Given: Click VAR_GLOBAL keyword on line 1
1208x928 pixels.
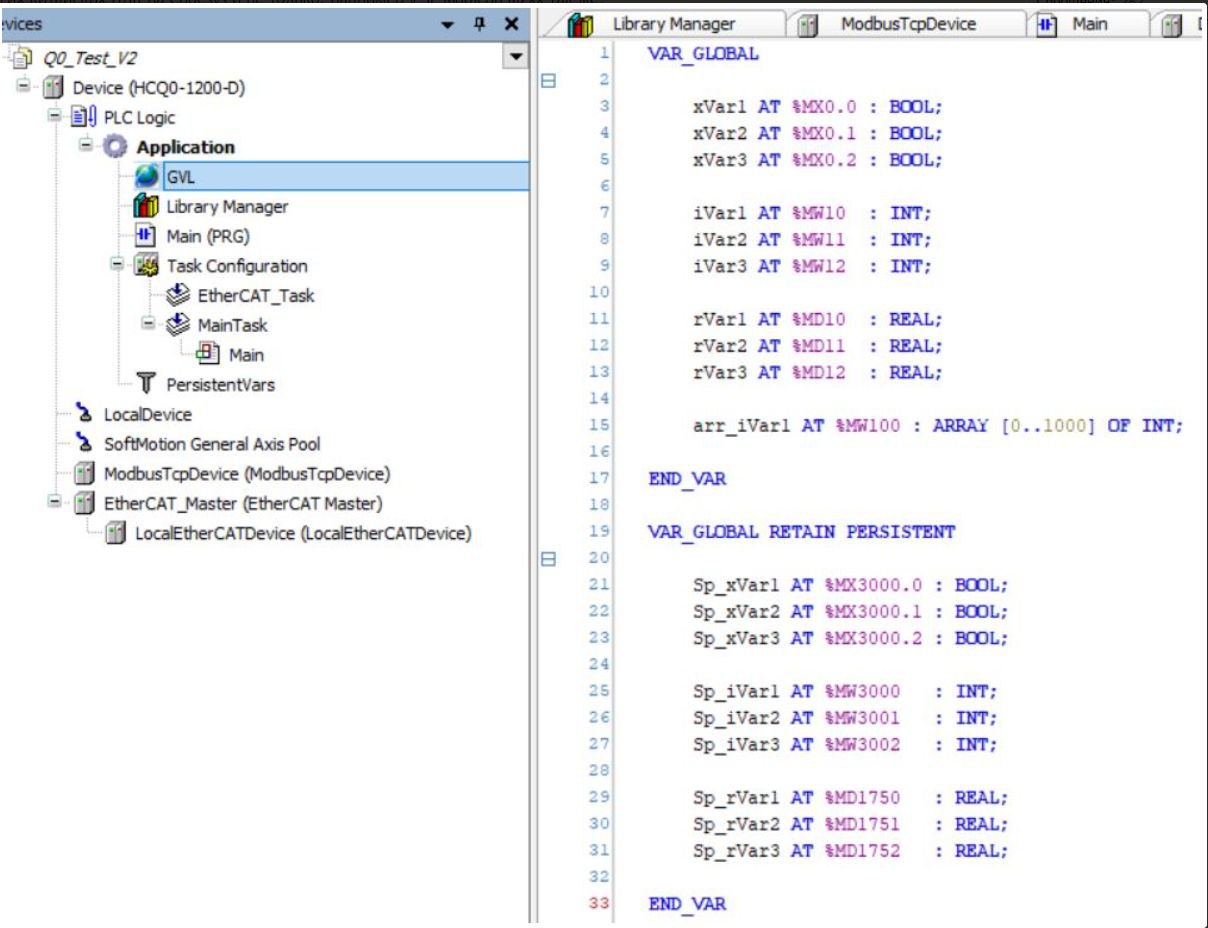Looking at the screenshot, I should click(x=703, y=54).
